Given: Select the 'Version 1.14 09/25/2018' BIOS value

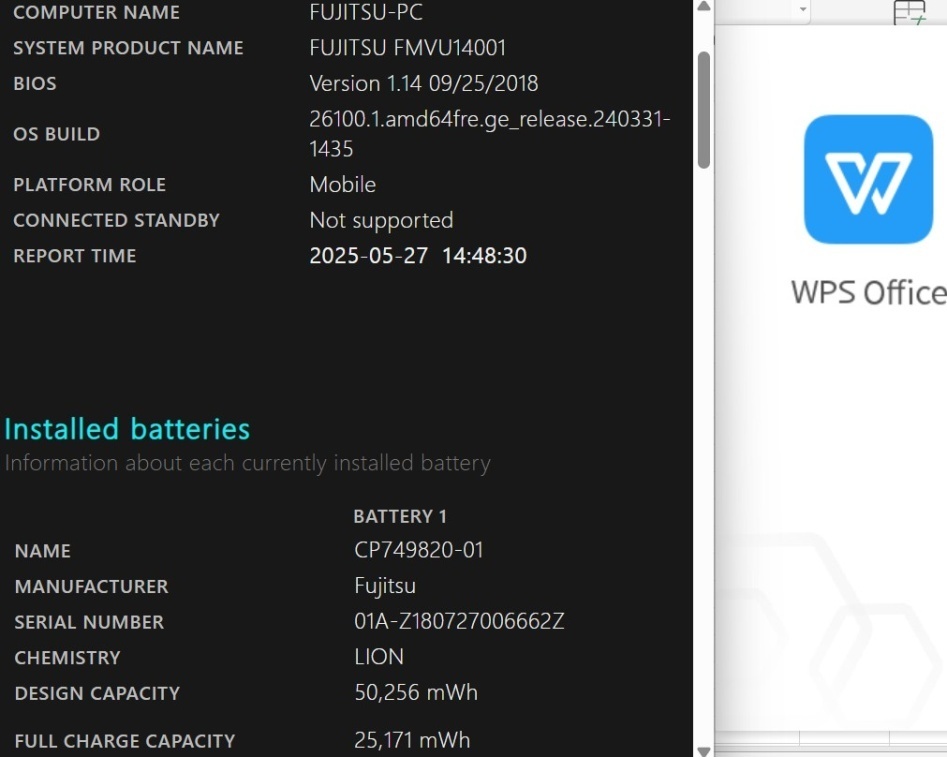Looking at the screenshot, I should coord(423,83).
